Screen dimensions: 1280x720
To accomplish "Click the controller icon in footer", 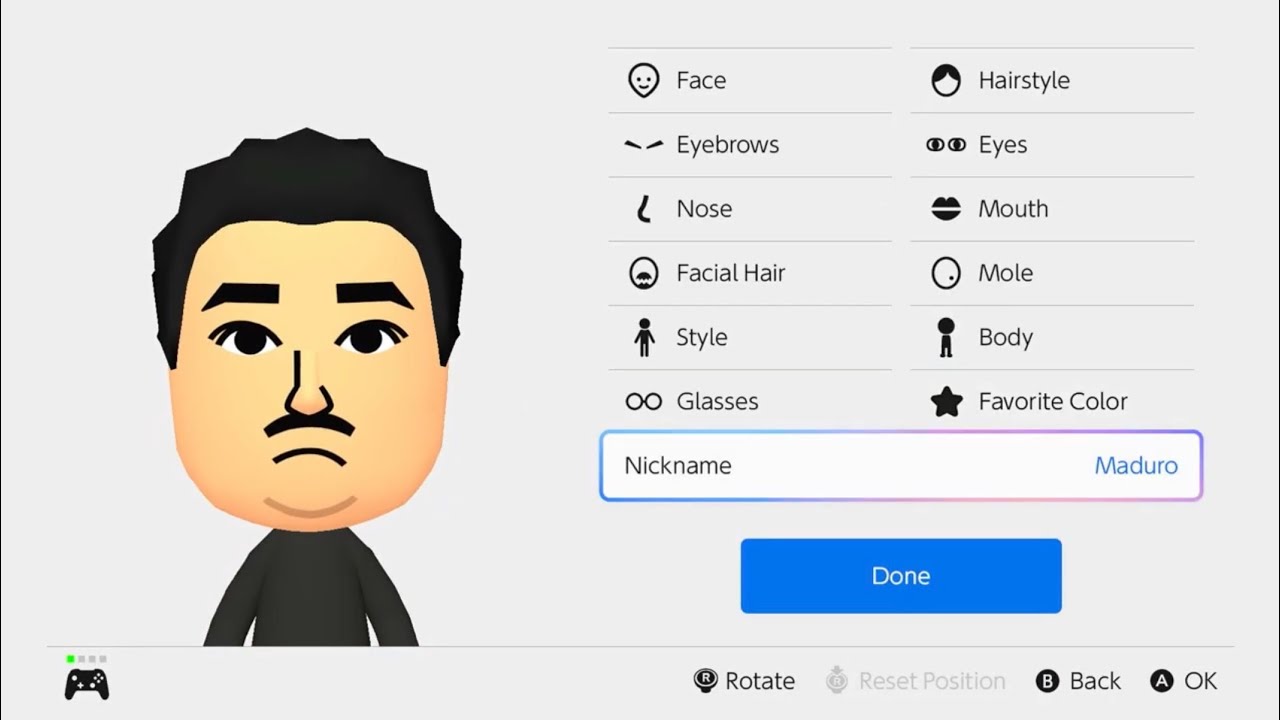I will tap(87, 684).
